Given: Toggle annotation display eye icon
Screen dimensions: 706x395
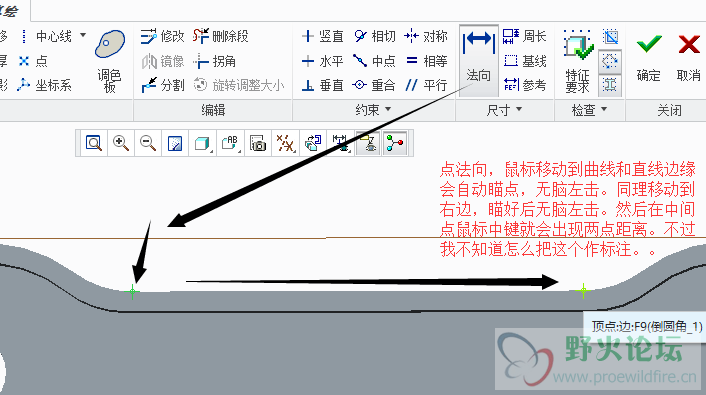Looking at the screenshot, I should (368, 143).
